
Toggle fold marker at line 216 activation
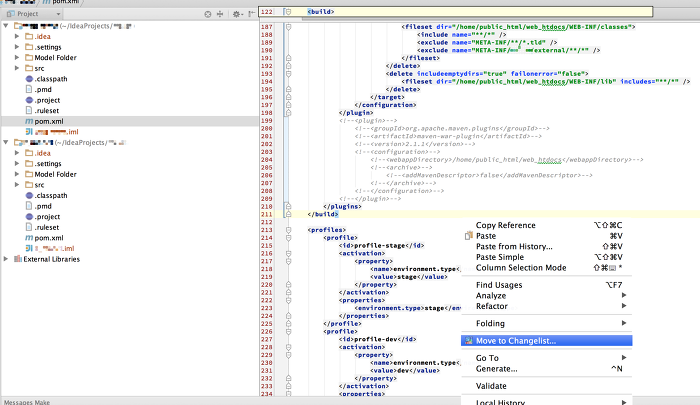[x=288, y=254]
